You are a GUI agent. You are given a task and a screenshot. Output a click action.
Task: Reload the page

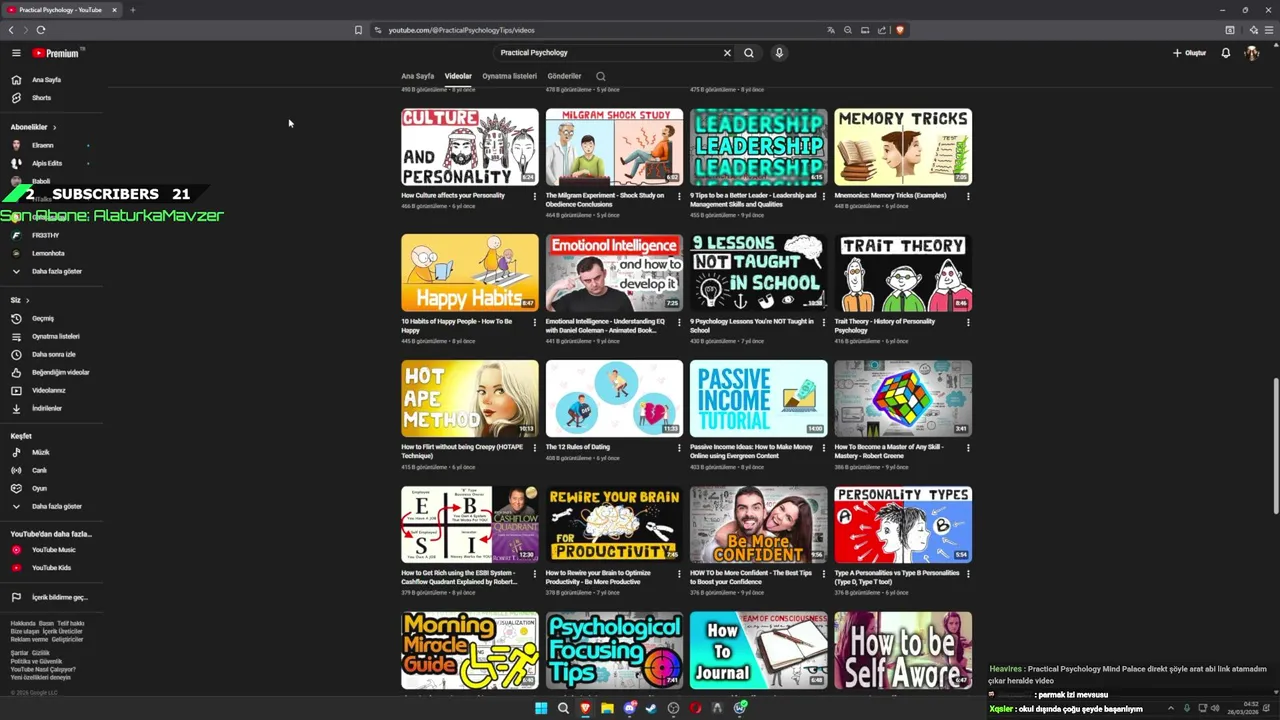click(41, 30)
